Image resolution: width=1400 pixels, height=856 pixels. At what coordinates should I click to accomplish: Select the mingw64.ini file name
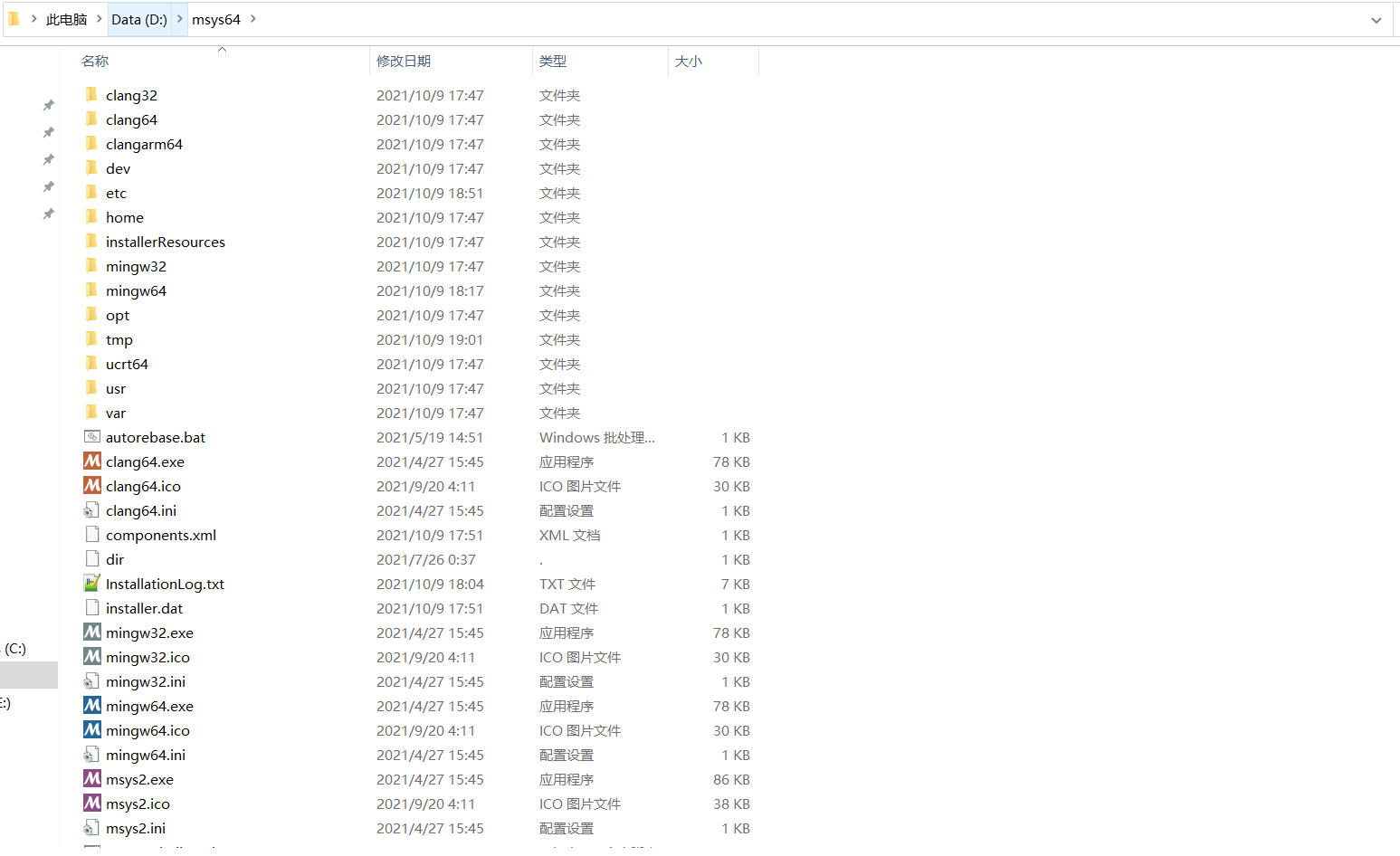146,755
